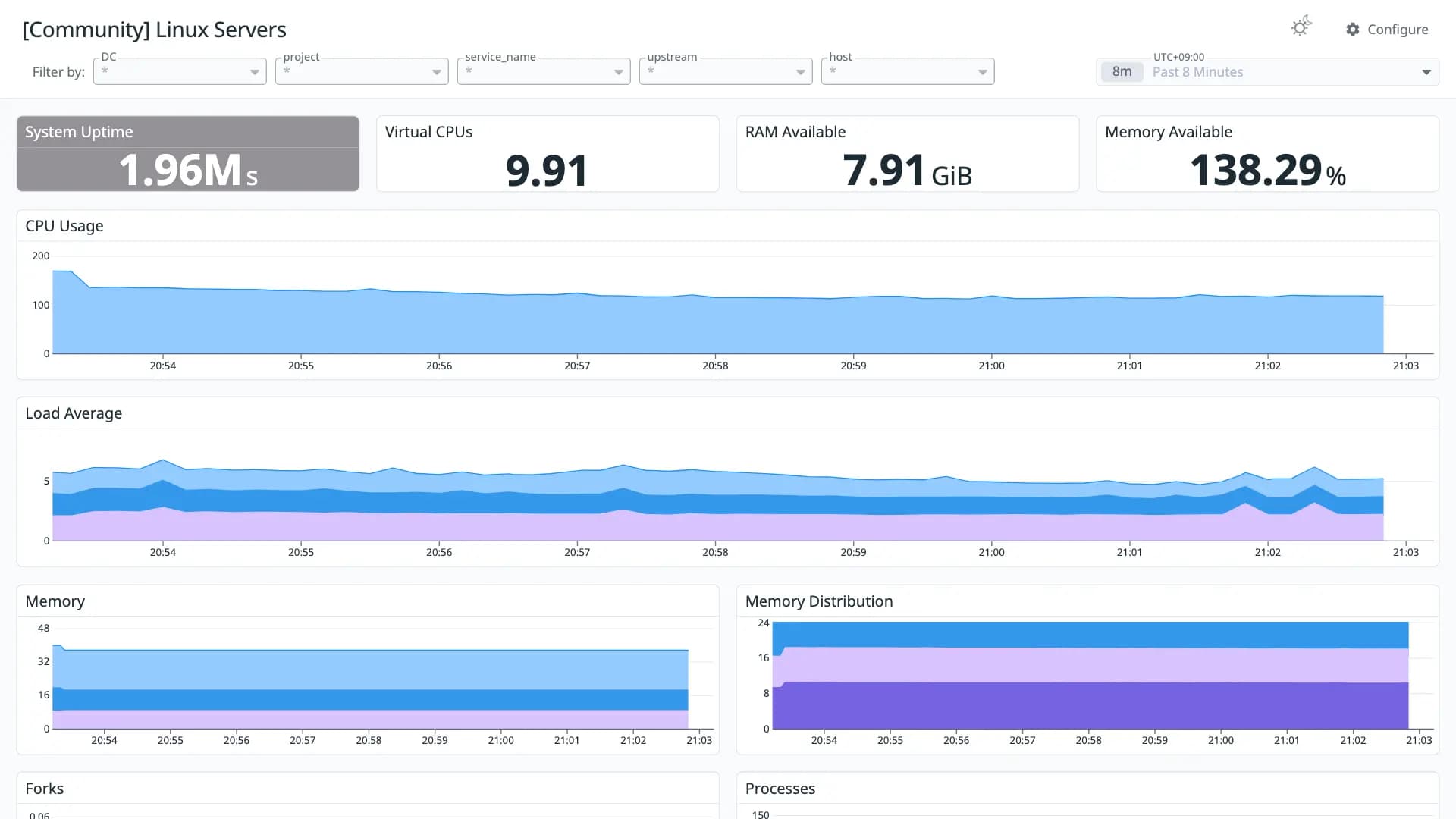Select the System Uptime widget
Screen dimensions: 1456x819
188,153
